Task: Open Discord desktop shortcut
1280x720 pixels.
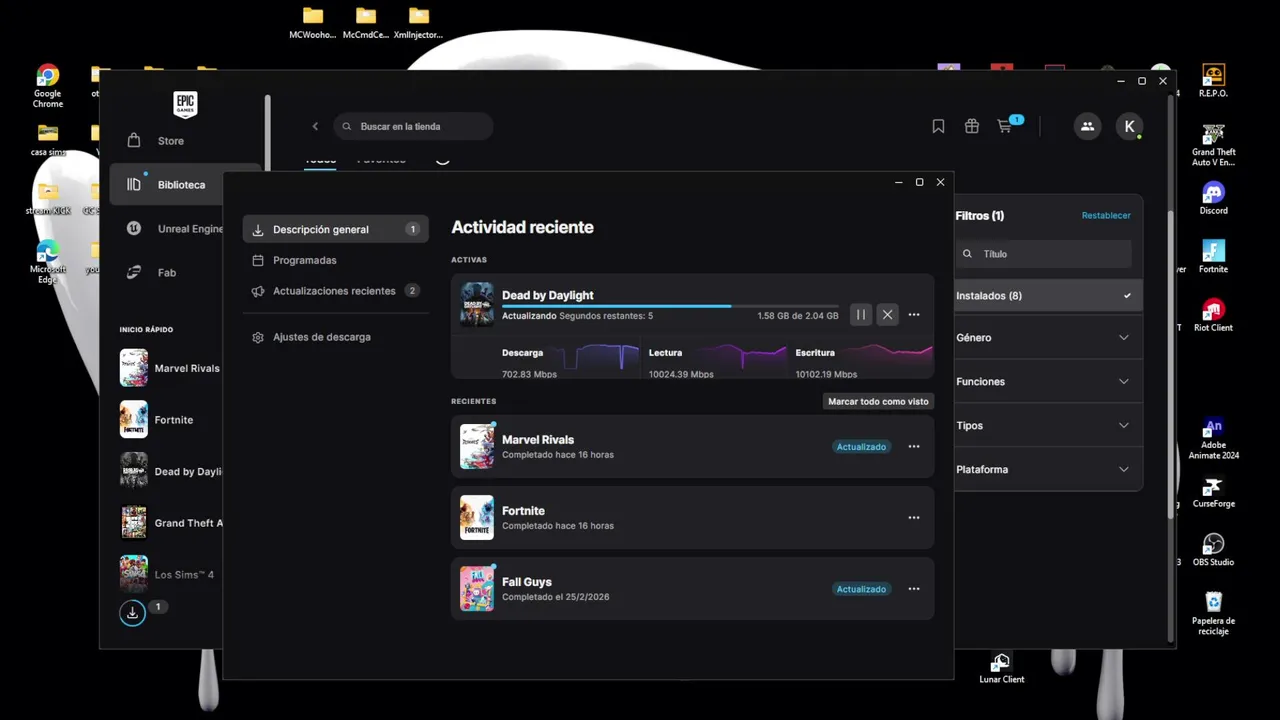Action: pyautogui.click(x=1213, y=198)
